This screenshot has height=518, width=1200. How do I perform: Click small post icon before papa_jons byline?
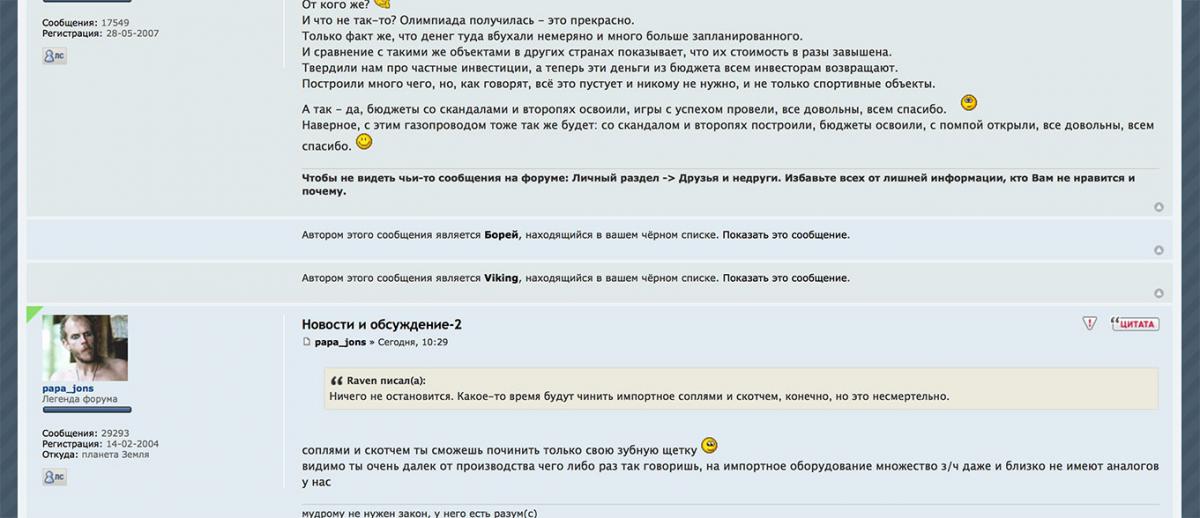pyautogui.click(x=307, y=342)
